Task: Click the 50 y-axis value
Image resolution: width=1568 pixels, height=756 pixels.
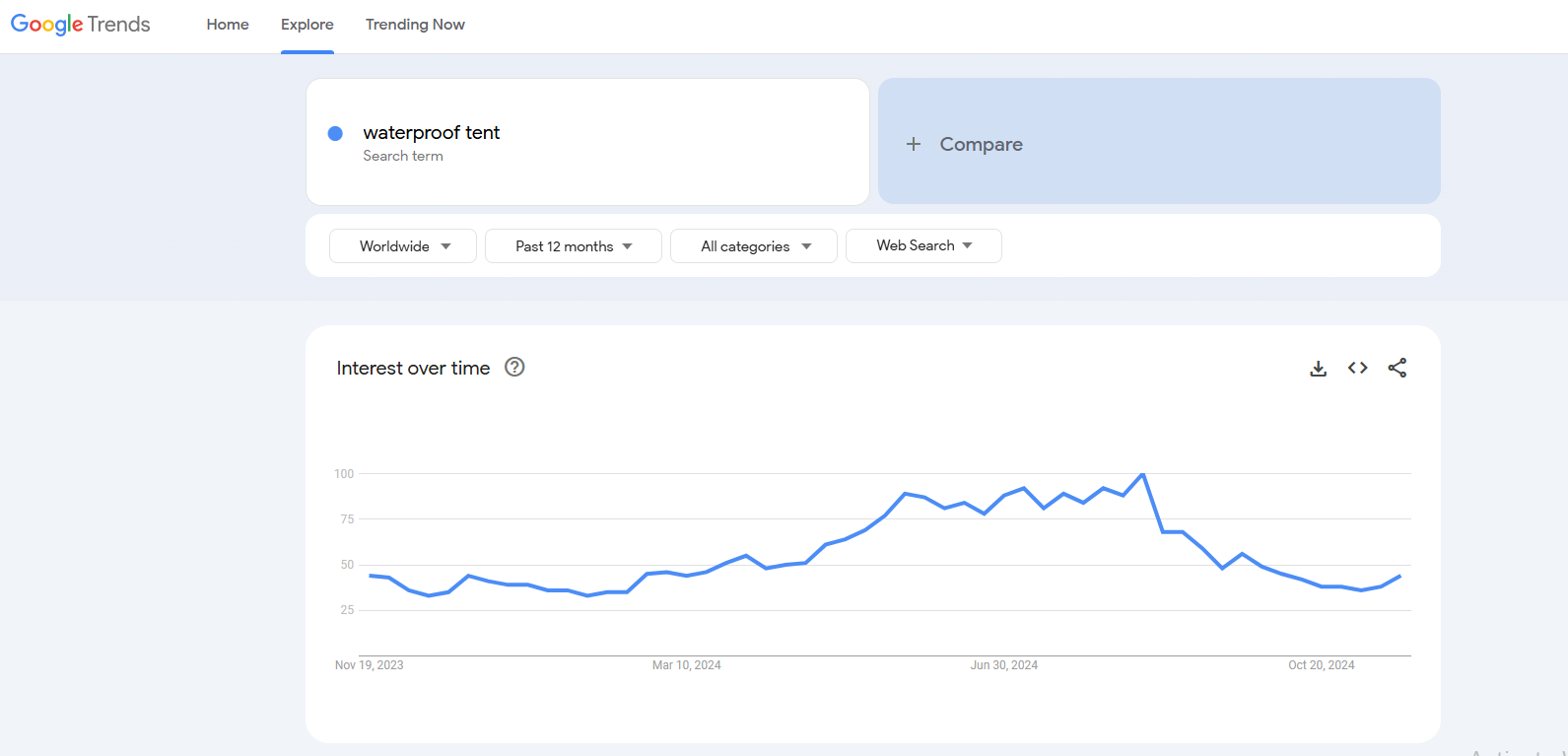Action: [347, 565]
